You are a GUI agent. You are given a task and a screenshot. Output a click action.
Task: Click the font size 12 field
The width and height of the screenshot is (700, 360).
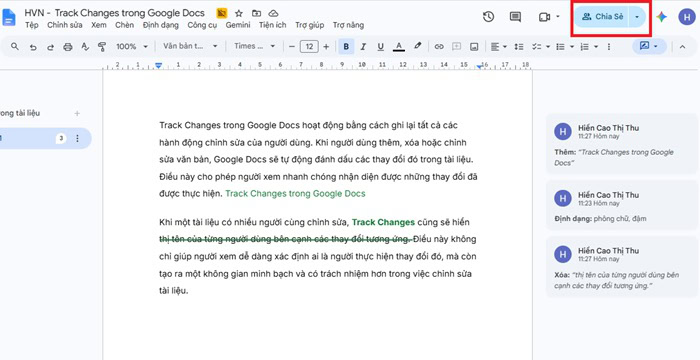(309, 46)
